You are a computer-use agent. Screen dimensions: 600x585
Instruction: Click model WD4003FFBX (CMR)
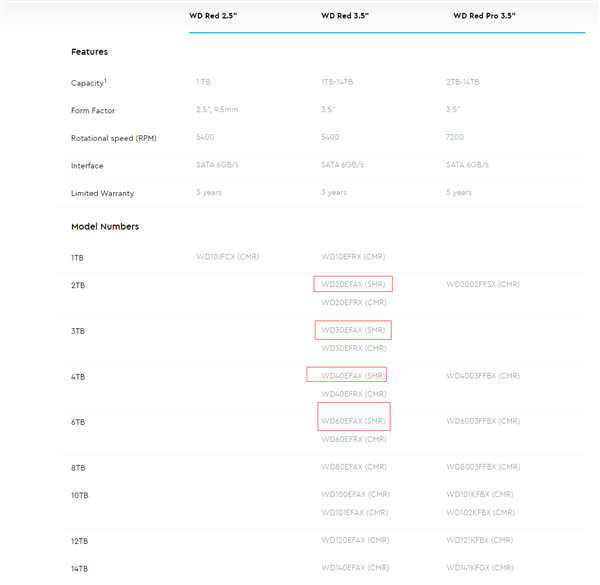[483, 376]
